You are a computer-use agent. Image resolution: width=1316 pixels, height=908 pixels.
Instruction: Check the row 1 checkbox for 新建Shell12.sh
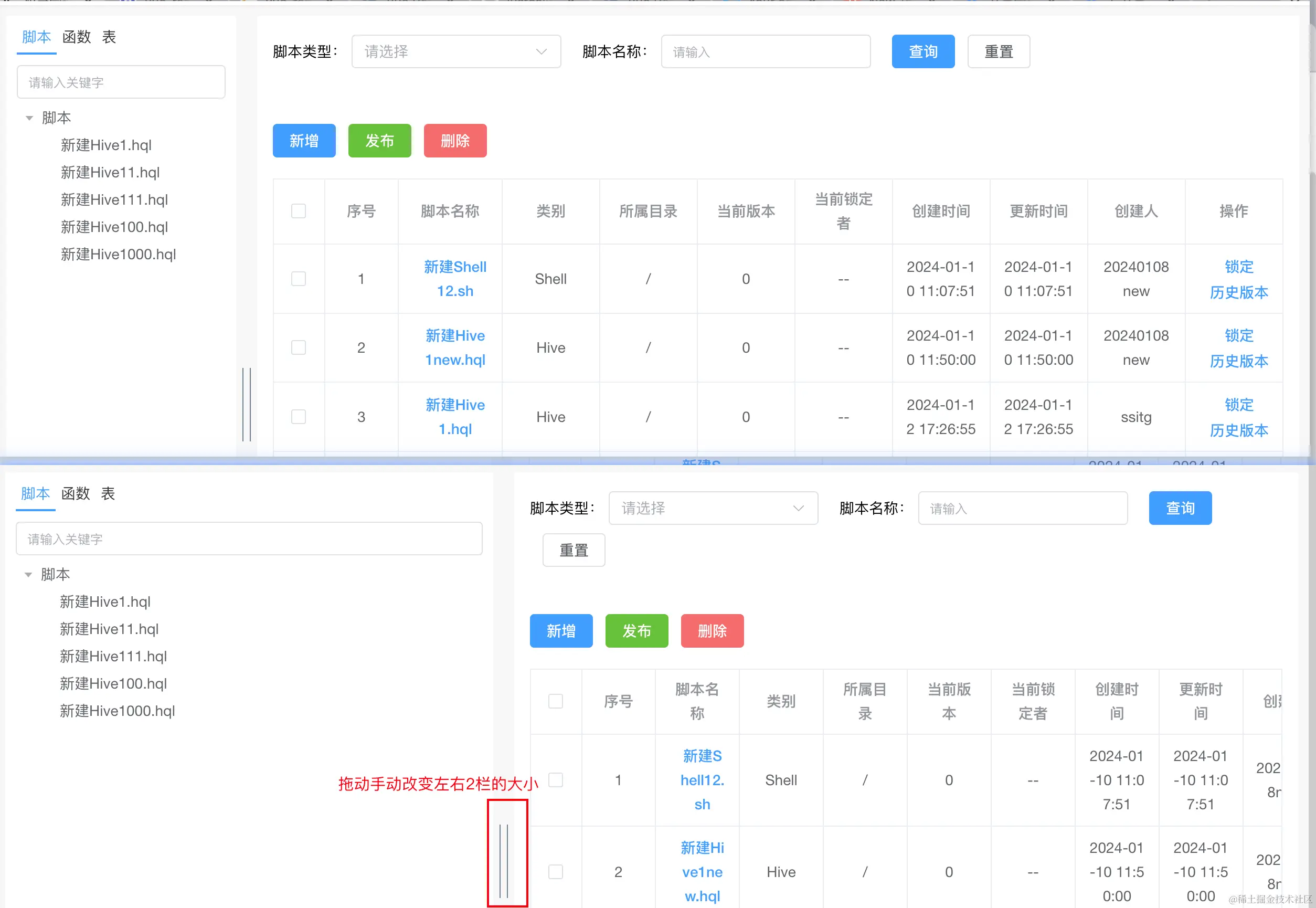tap(299, 279)
